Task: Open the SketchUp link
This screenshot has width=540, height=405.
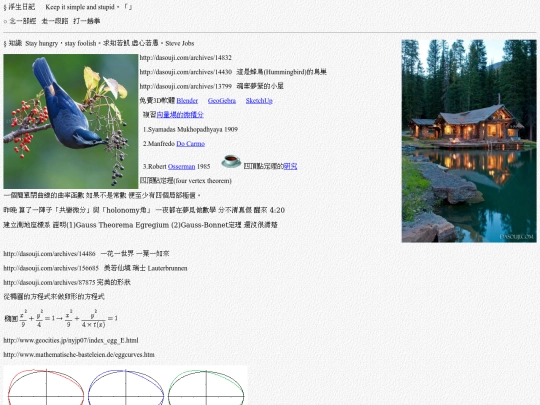Action: click(259, 101)
